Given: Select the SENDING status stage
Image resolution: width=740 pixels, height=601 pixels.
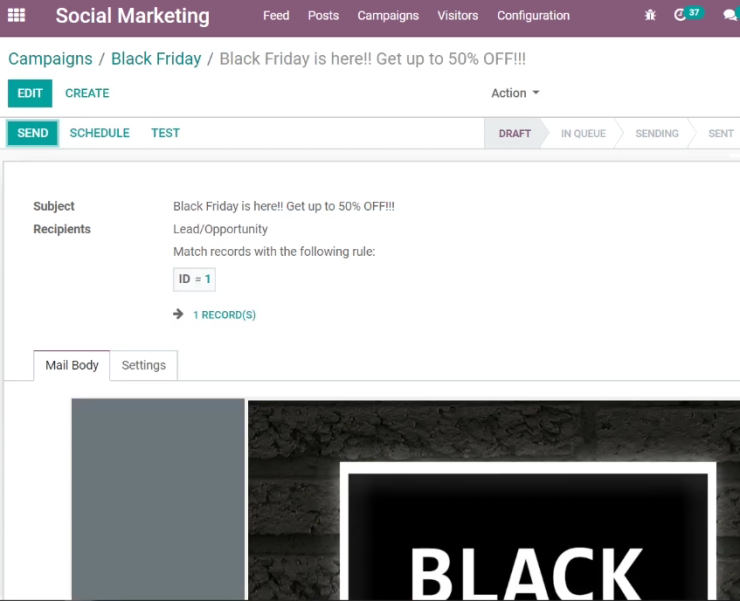Looking at the screenshot, I should point(657,134).
